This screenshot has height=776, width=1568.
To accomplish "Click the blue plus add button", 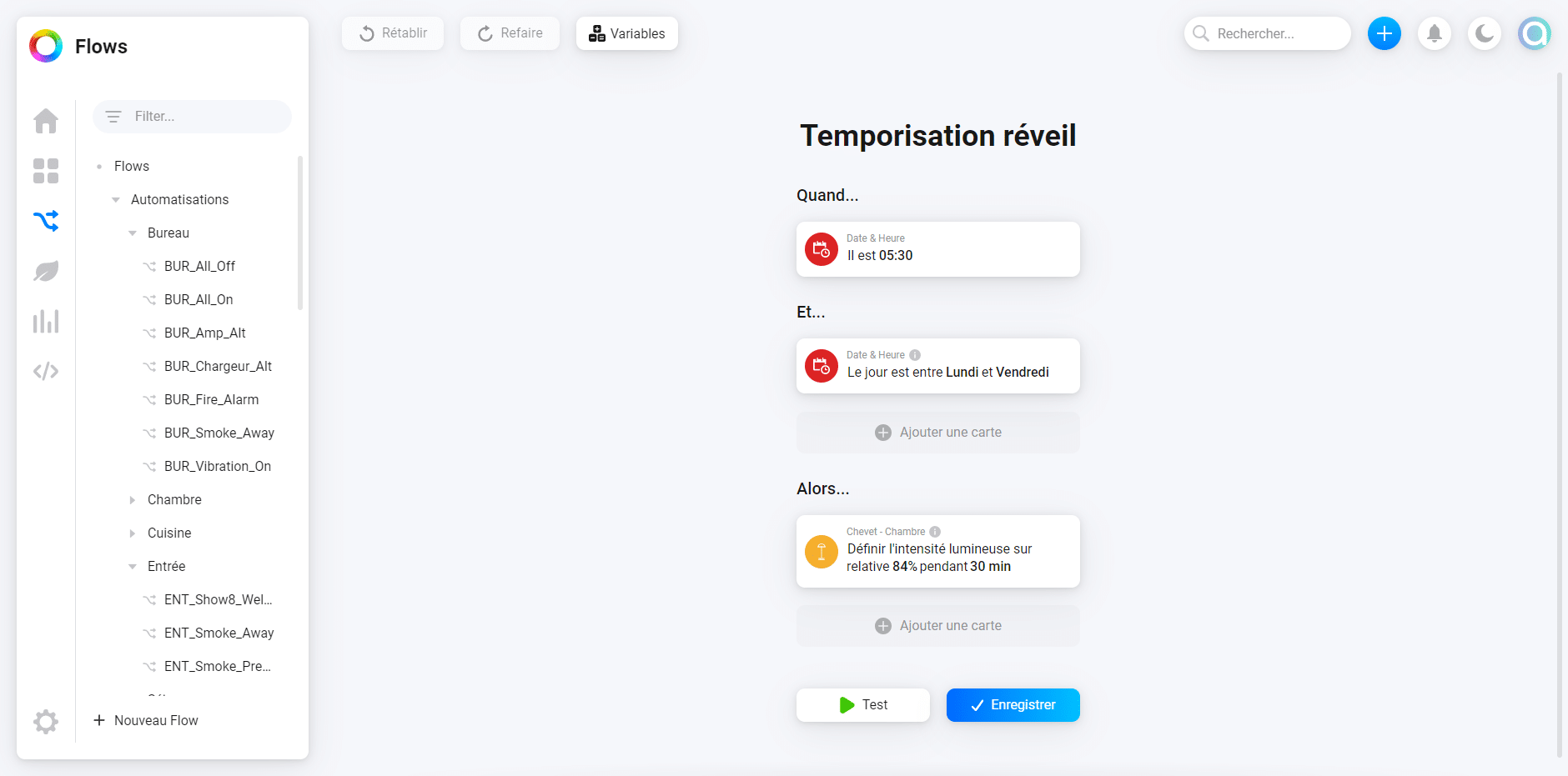I will [x=1385, y=33].
